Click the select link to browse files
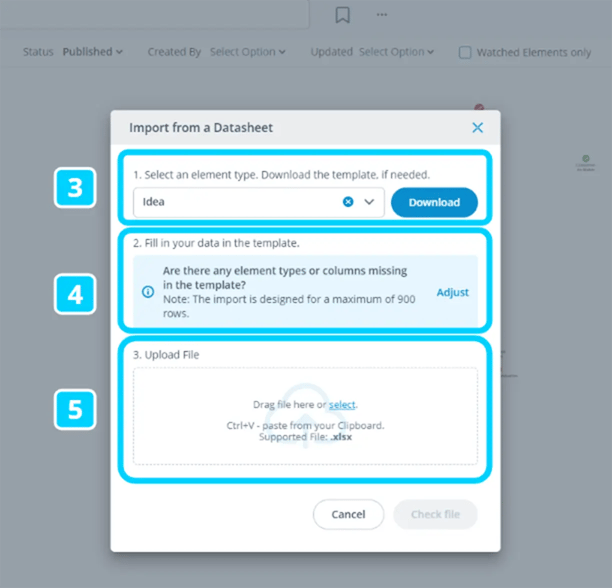 [x=342, y=404]
